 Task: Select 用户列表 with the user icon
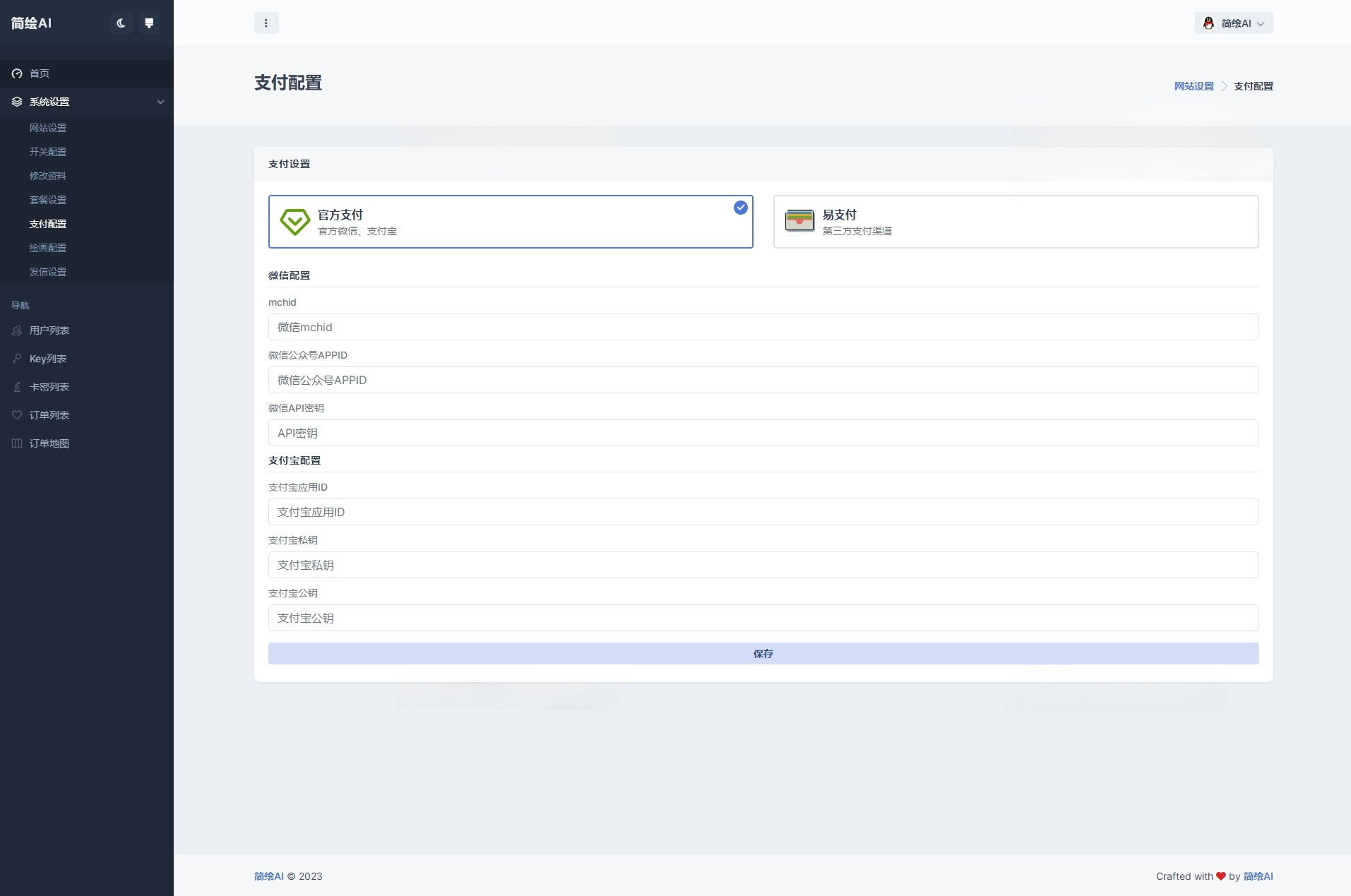pyautogui.click(x=16, y=330)
